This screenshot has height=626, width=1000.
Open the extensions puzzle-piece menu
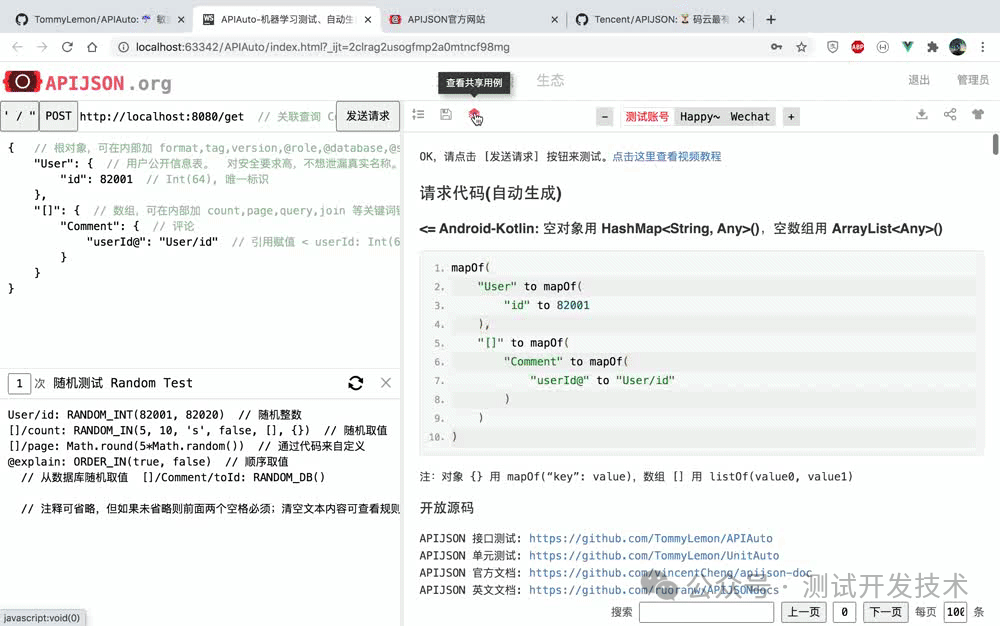click(x=932, y=47)
